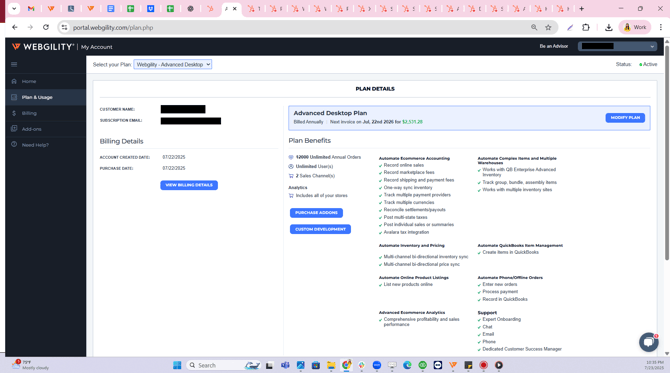Toggle the hamburger sidebar menu icon

click(14, 65)
